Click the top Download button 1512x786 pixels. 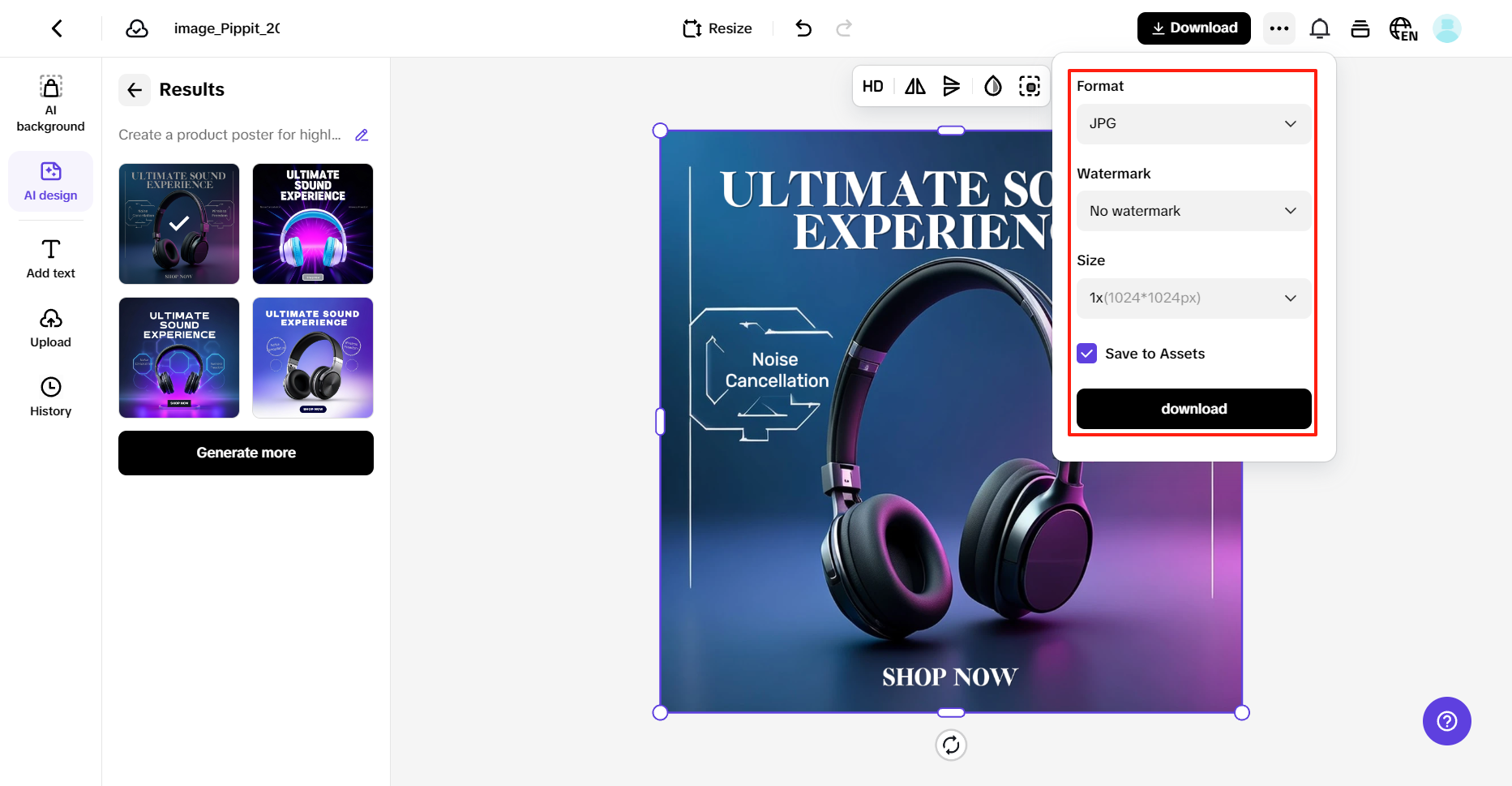click(x=1194, y=28)
